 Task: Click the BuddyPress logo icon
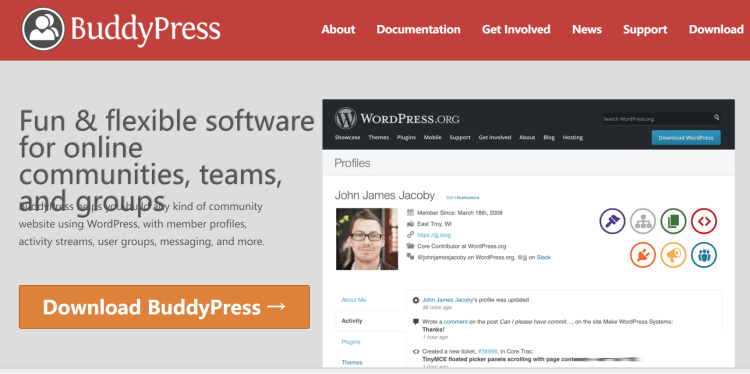pos(43,29)
